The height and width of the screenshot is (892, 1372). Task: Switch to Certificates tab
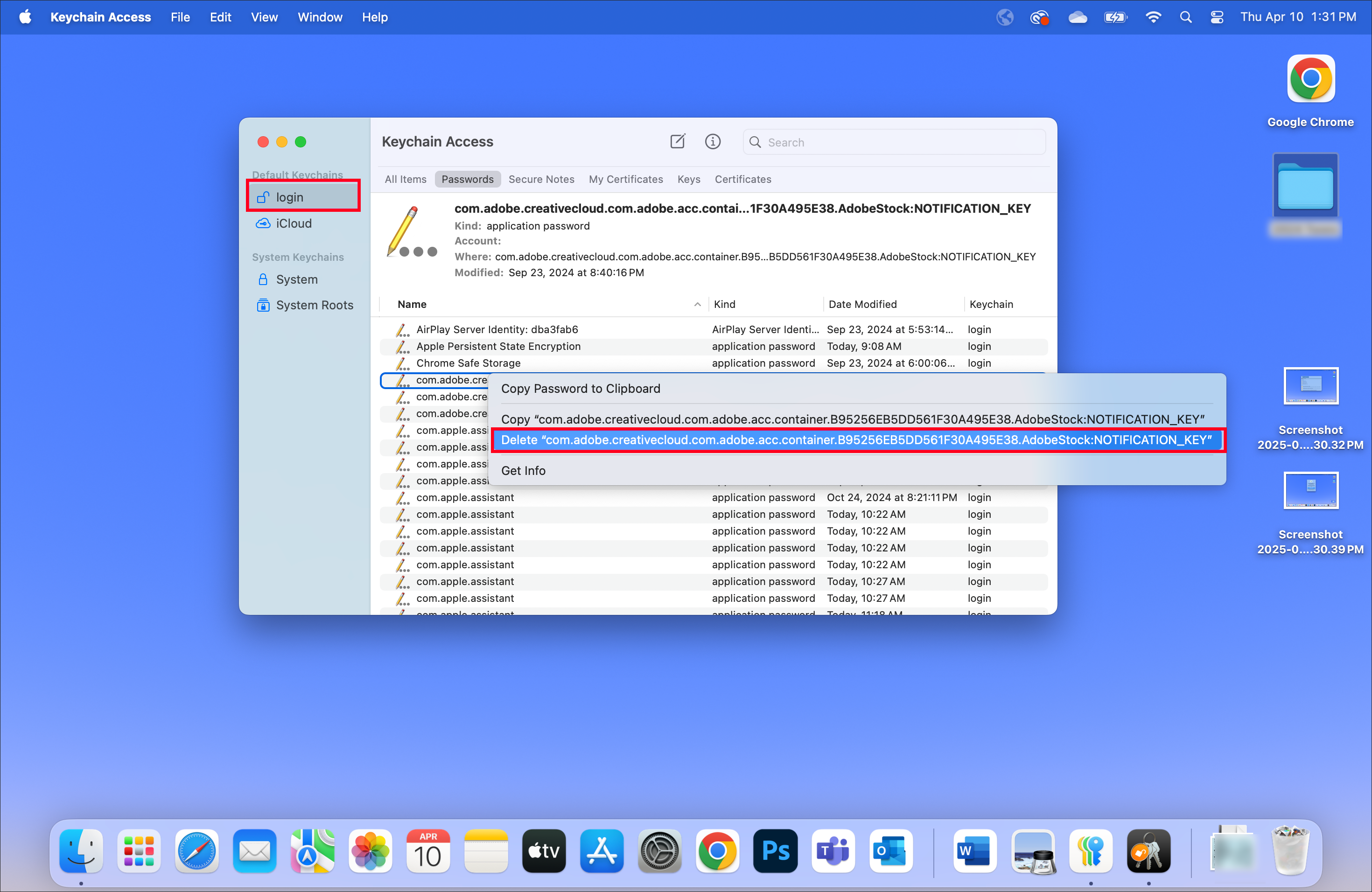[742, 179]
